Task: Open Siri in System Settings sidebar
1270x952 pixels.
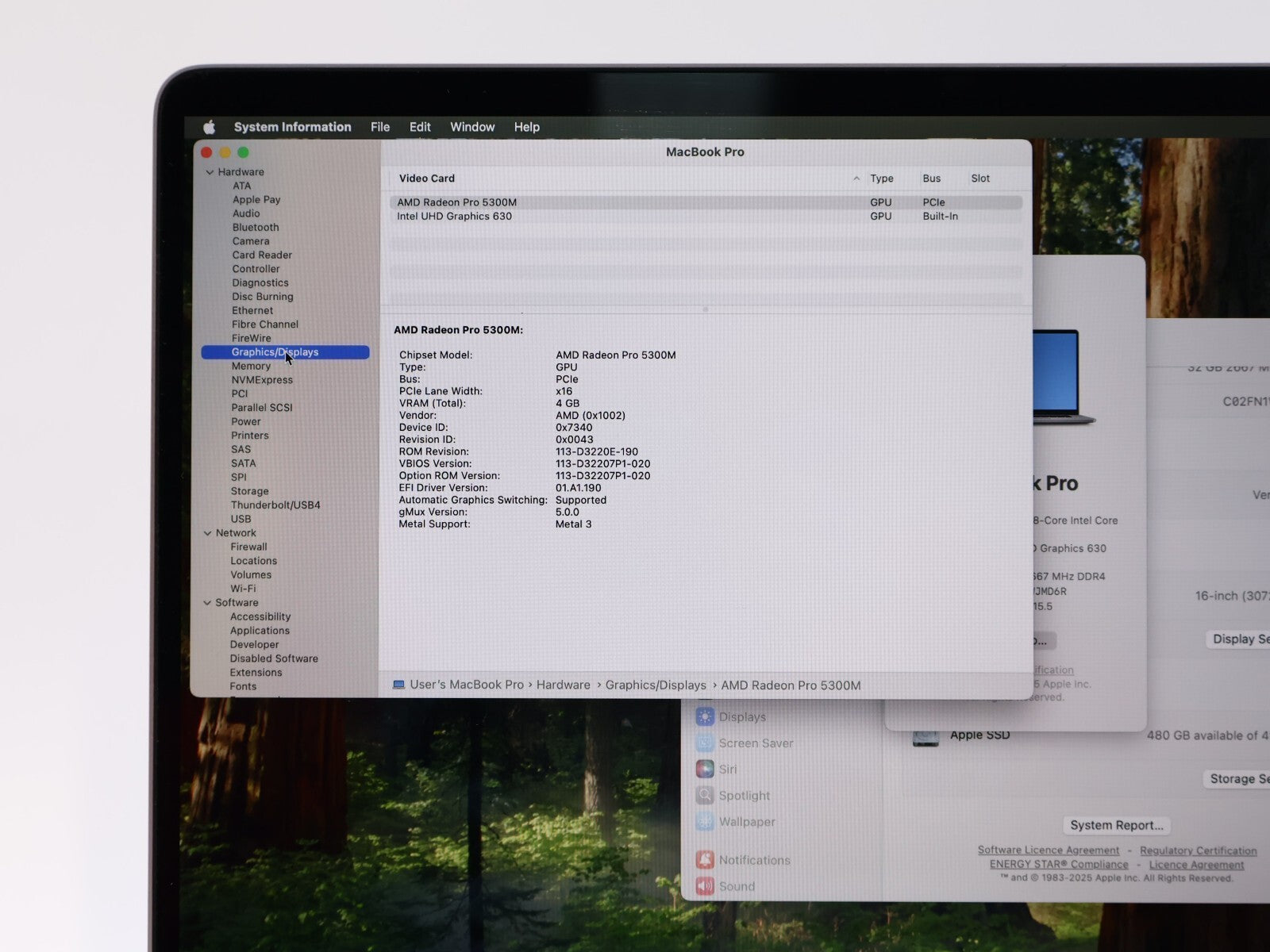Action: pos(717,770)
